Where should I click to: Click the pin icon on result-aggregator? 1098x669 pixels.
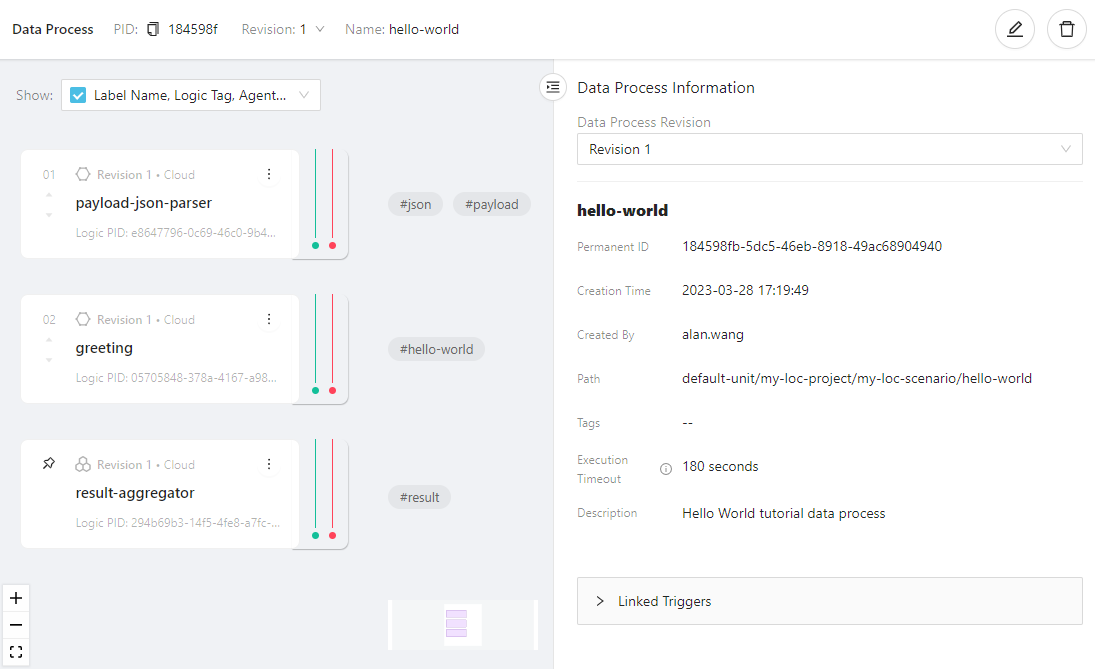click(x=49, y=464)
